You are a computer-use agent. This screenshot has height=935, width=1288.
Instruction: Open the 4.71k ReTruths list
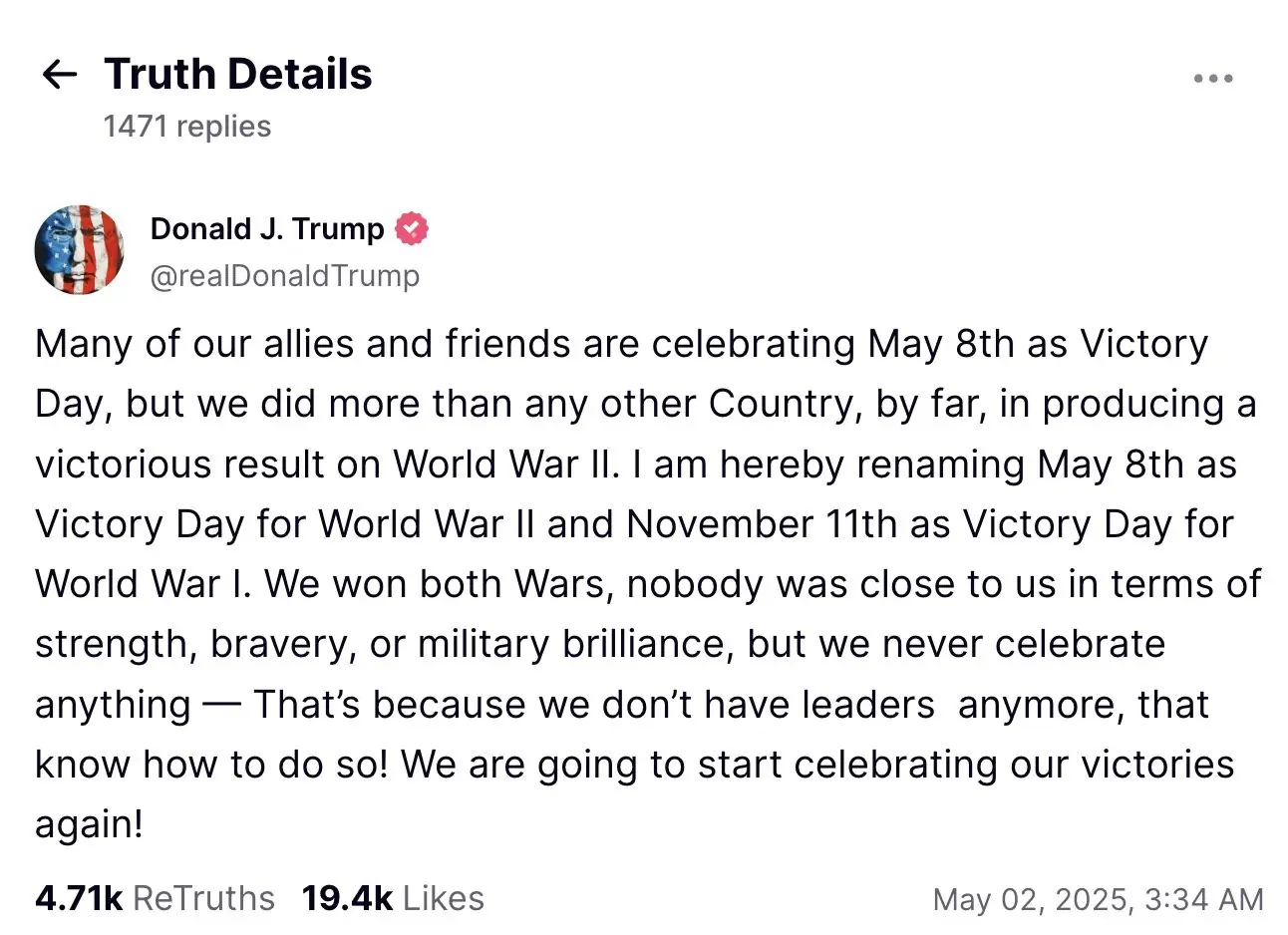[x=155, y=897]
